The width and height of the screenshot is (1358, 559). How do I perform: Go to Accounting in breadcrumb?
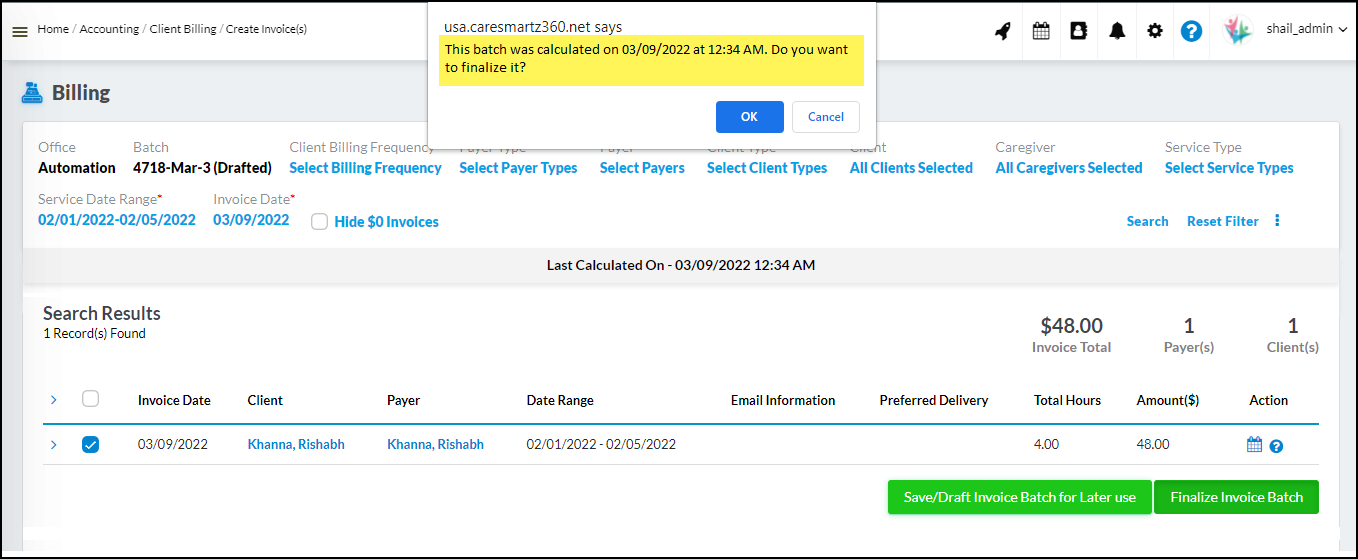pyautogui.click(x=109, y=29)
